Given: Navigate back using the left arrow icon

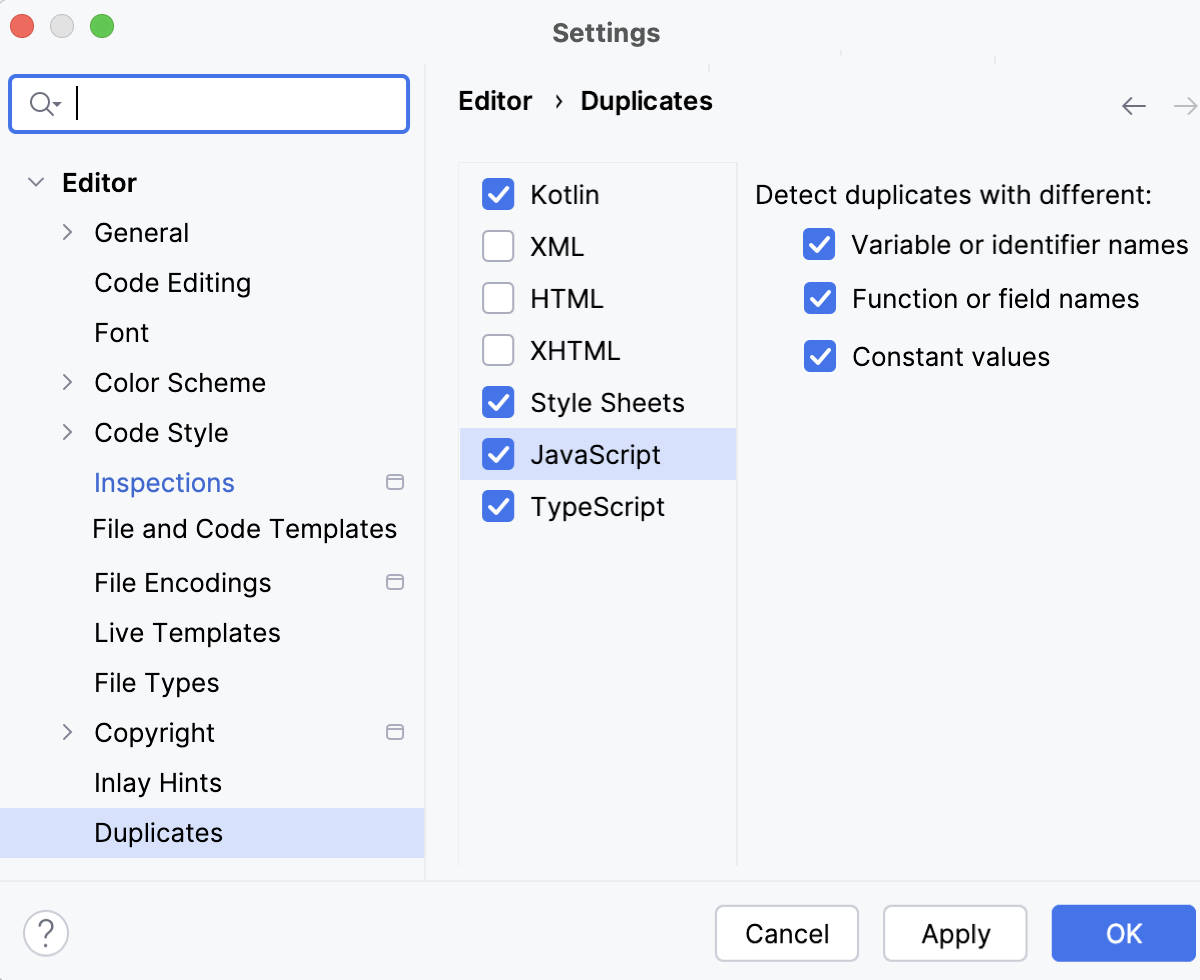Looking at the screenshot, I should (x=1133, y=106).
